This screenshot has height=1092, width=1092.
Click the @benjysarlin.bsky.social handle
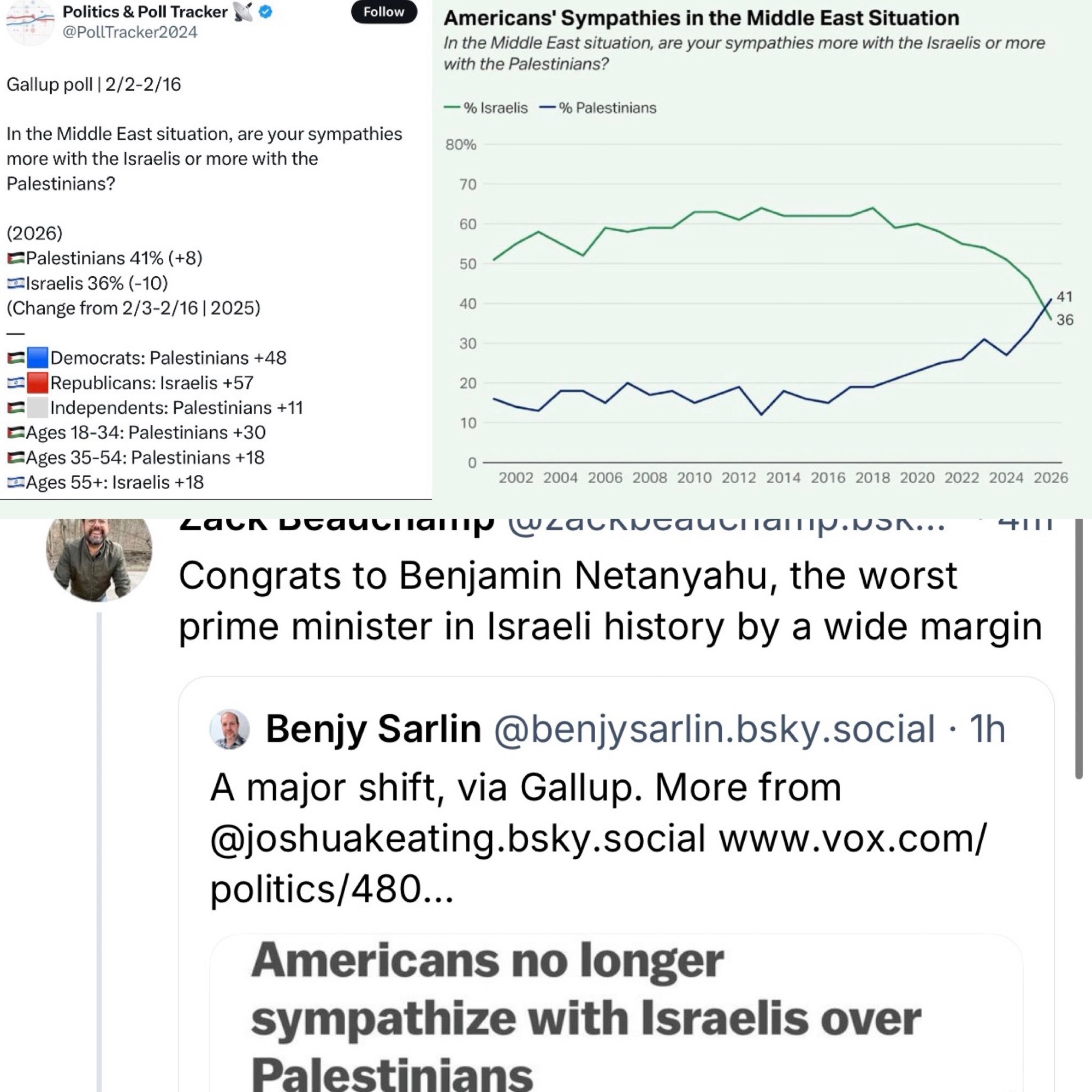point(714,728)
